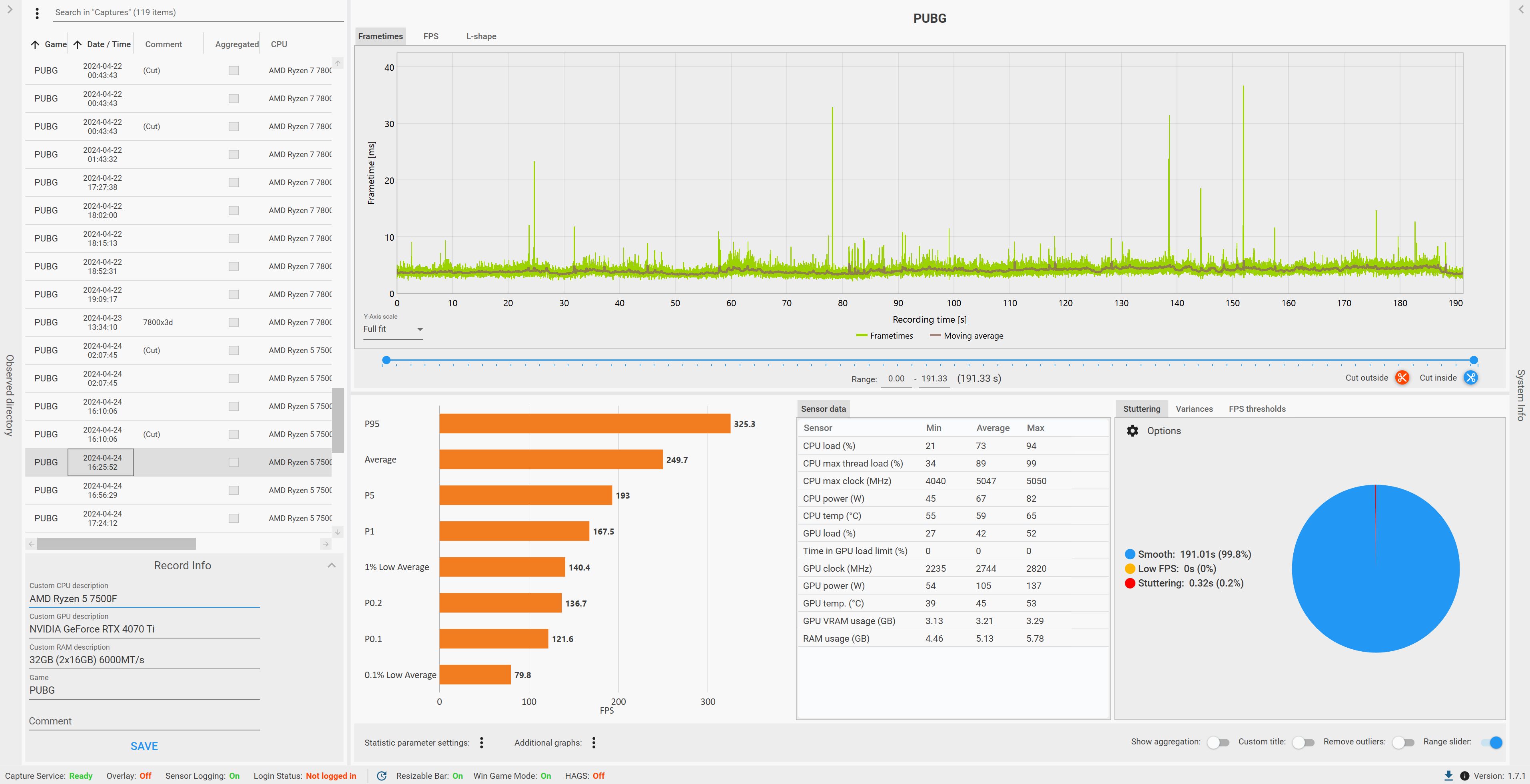Toggle Show aggregation switch
1530x784 pixels.
point(1218,742)
